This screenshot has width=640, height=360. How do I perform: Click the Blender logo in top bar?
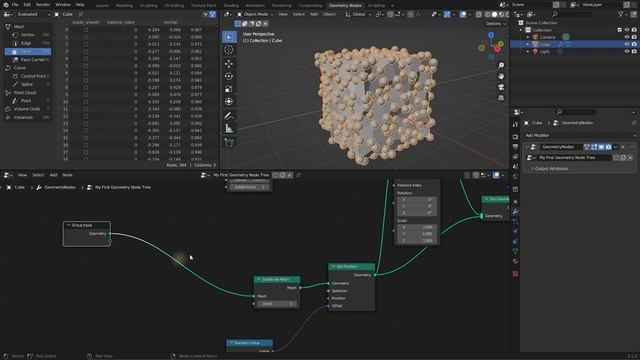[x=5, y=5]
